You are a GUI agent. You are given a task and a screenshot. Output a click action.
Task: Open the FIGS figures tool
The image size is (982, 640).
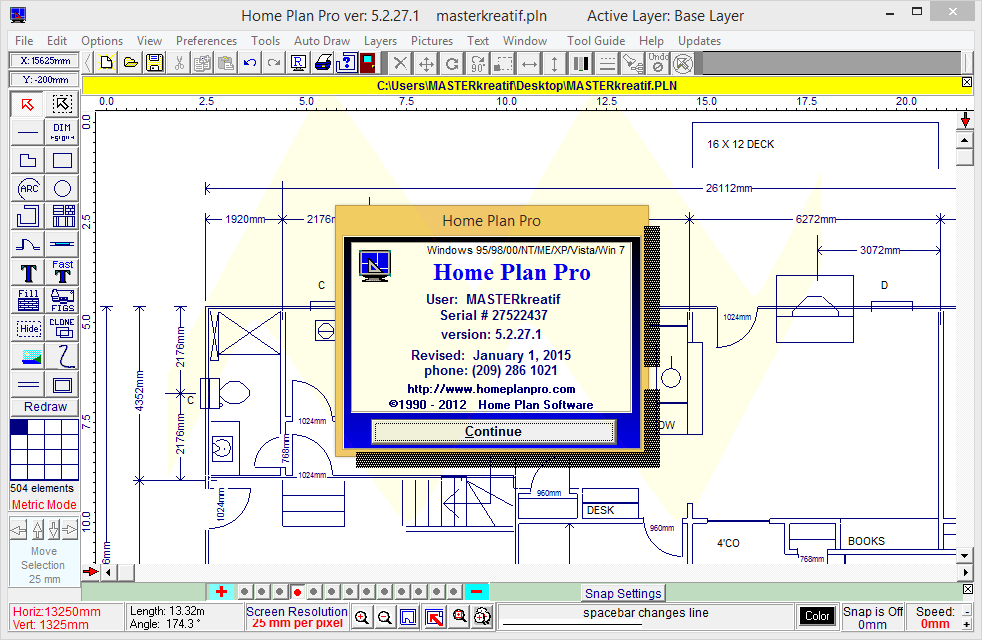pos(62,301)
